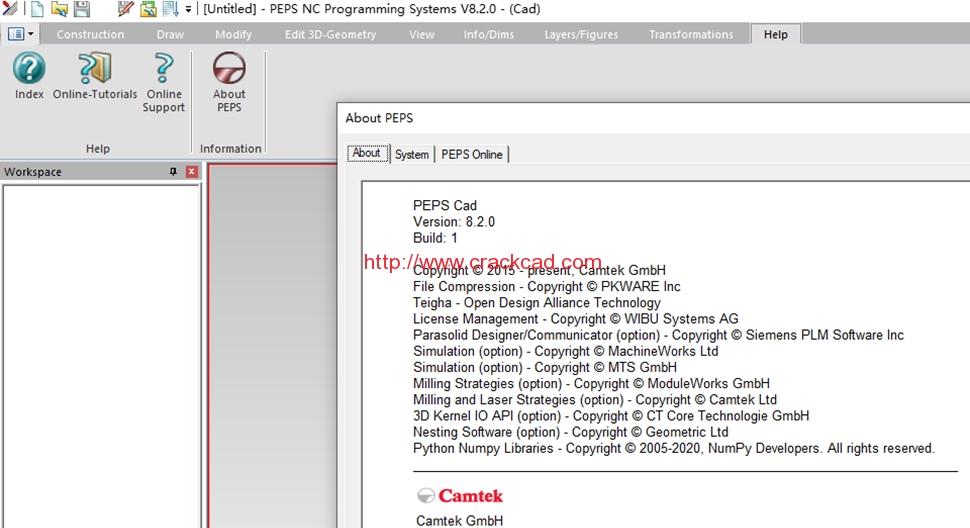Click the Milling and Laser Strategies line
This screenshot has width=970, height=528.
coord(595,399)
